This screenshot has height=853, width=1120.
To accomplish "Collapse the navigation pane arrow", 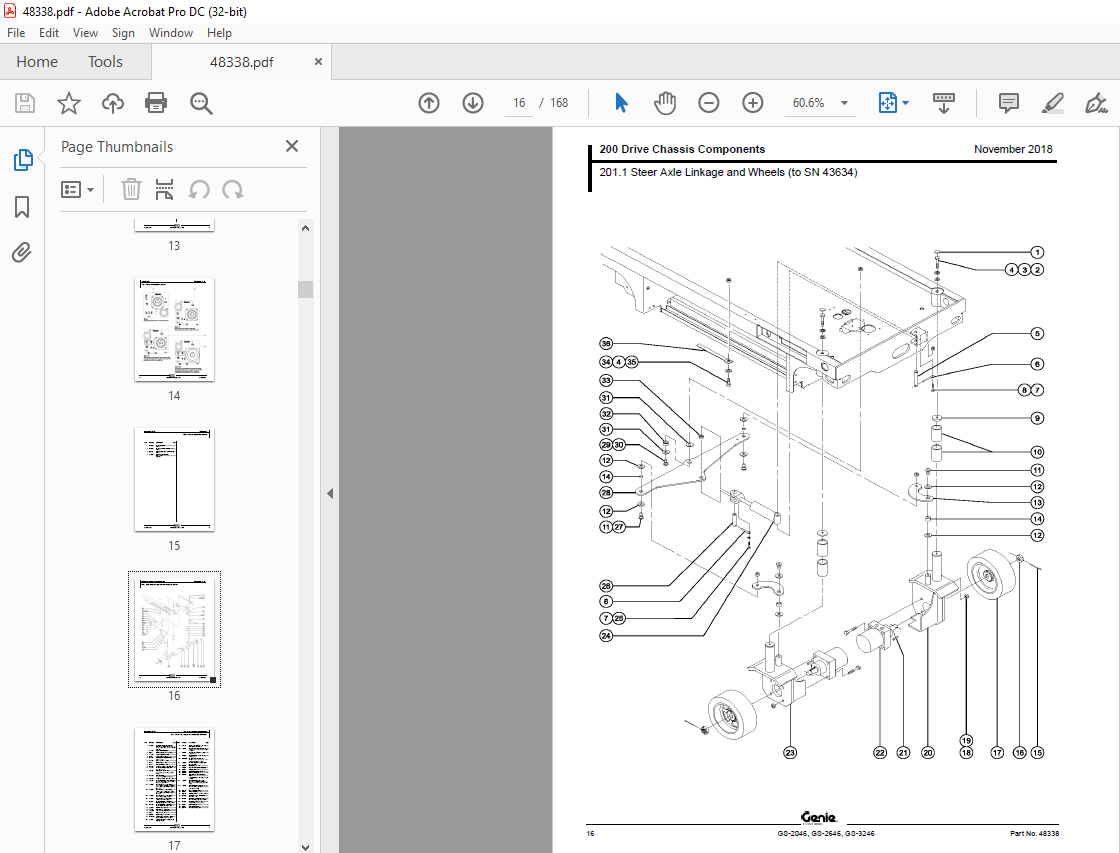I will 330,493.
